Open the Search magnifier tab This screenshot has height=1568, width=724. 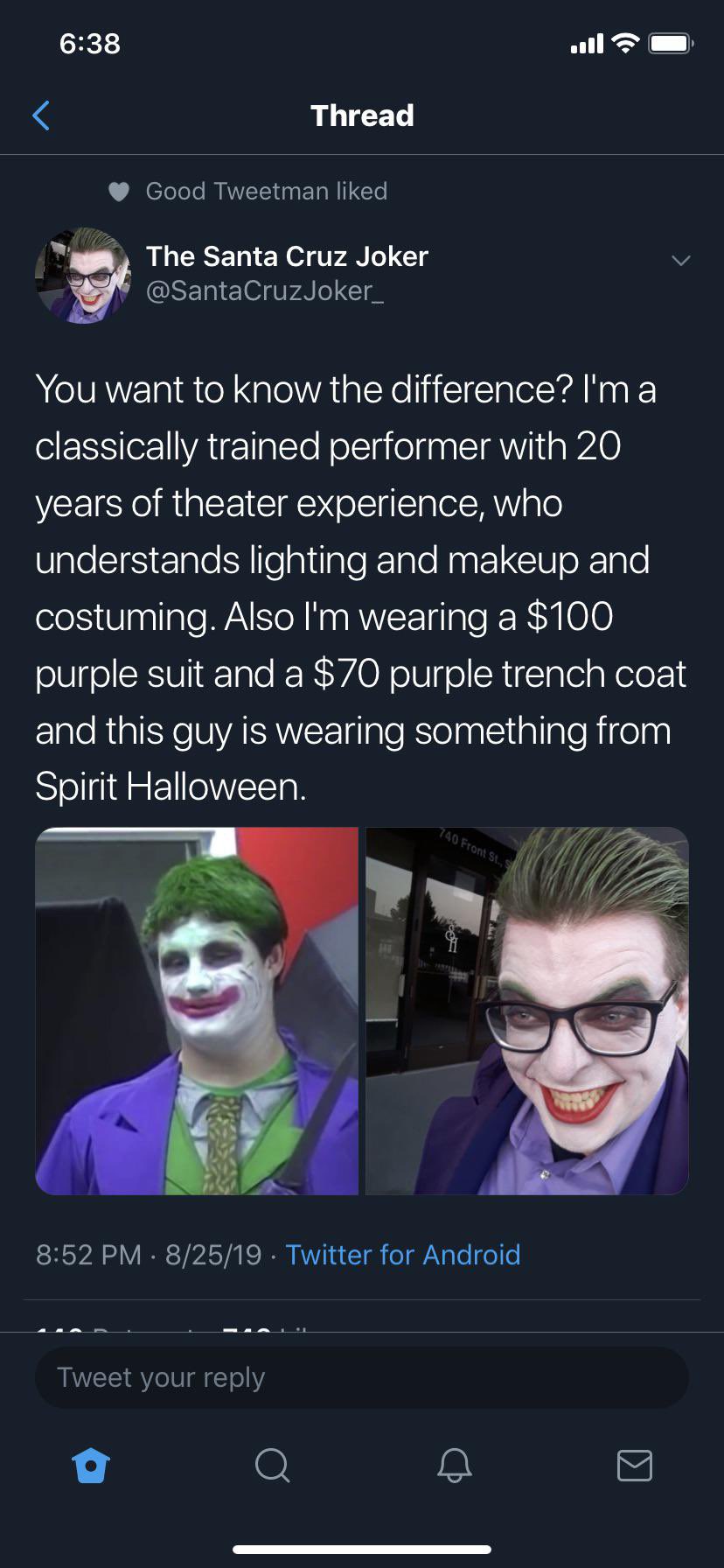pos(272,1465)
